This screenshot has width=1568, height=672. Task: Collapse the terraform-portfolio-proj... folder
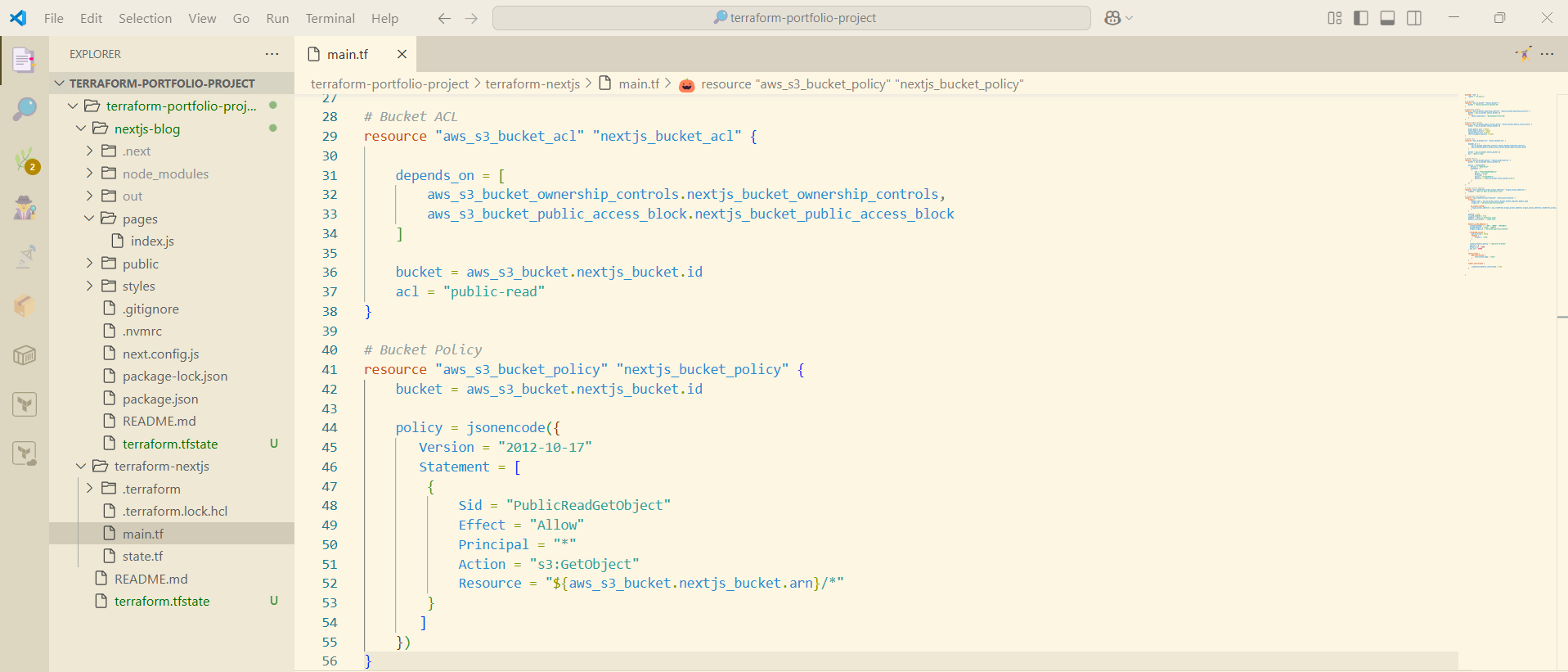73,106
